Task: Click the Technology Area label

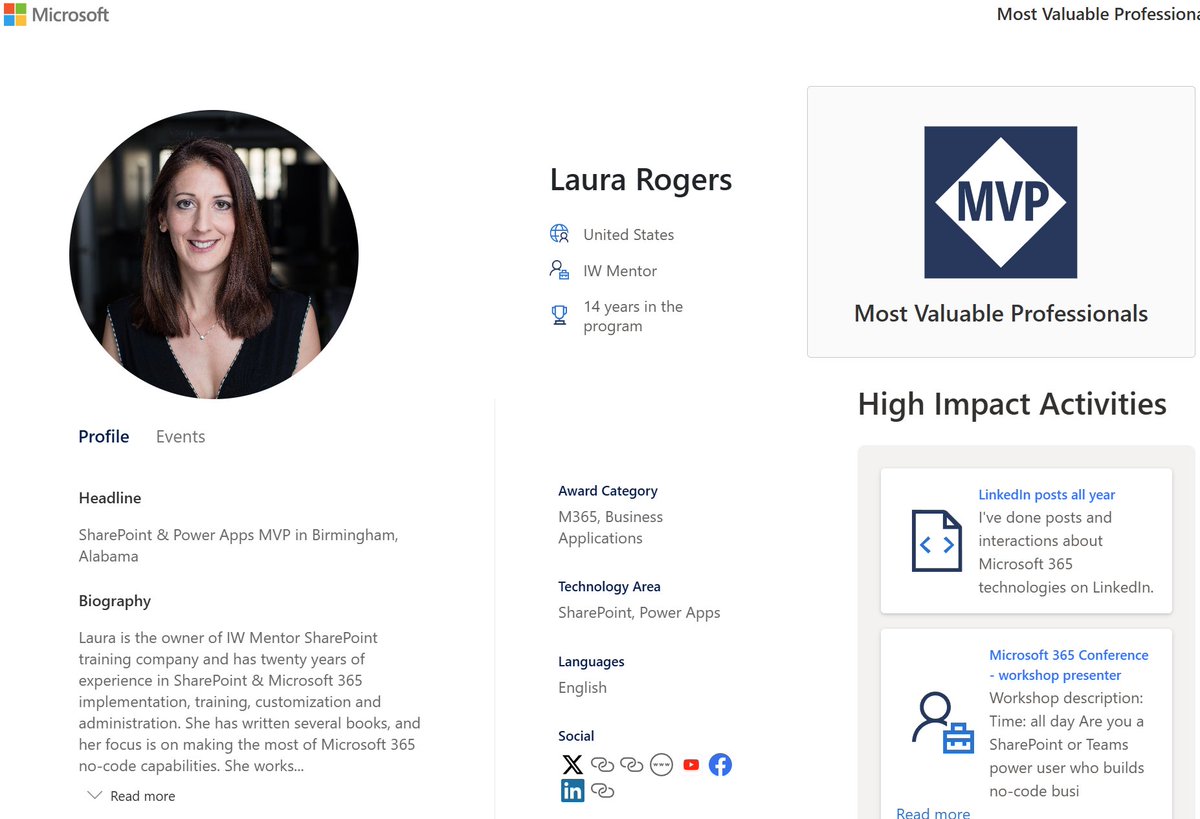Action: coord(609,587)
